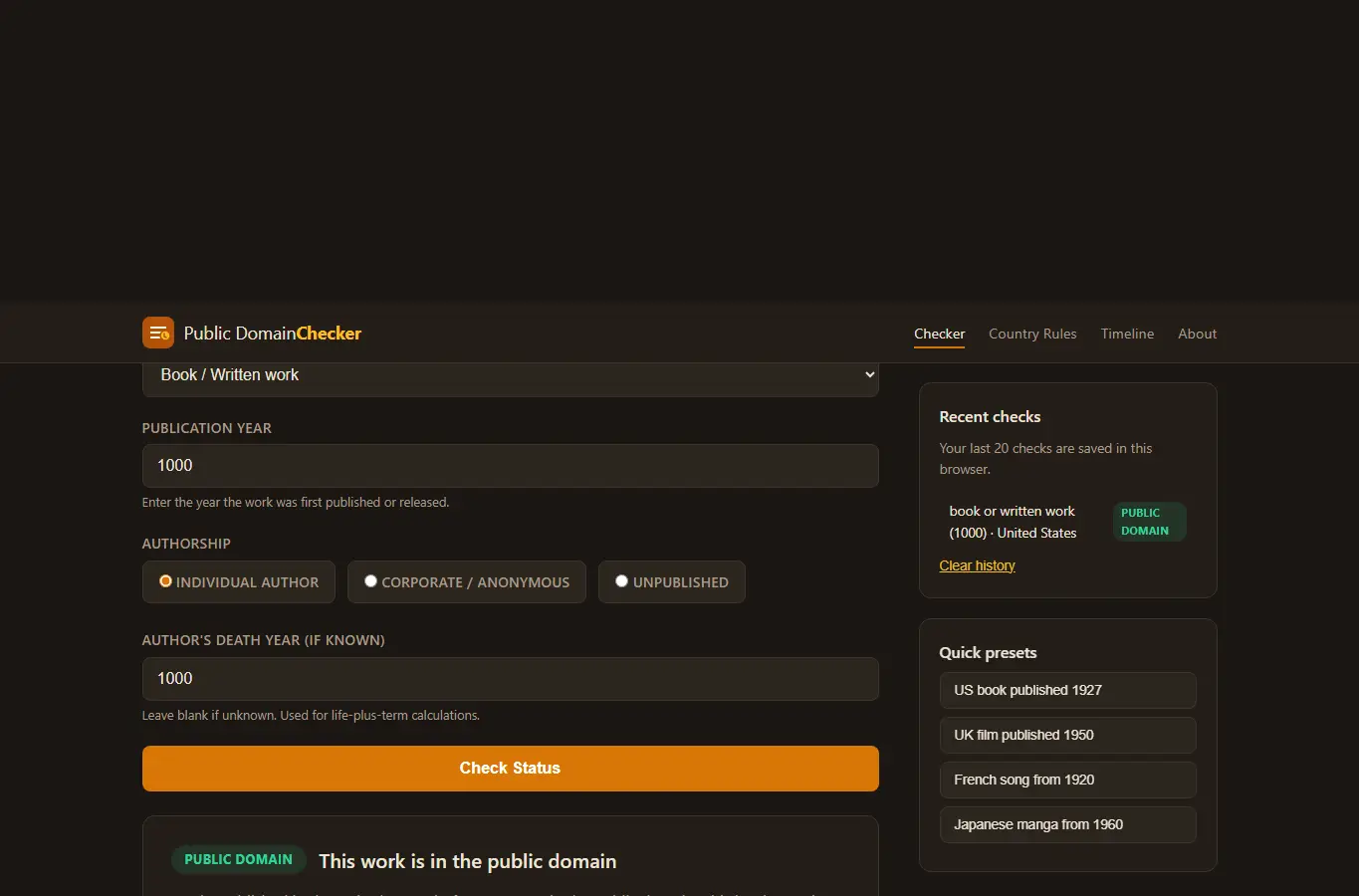Open the Timeline nav item

[1127, 334]
